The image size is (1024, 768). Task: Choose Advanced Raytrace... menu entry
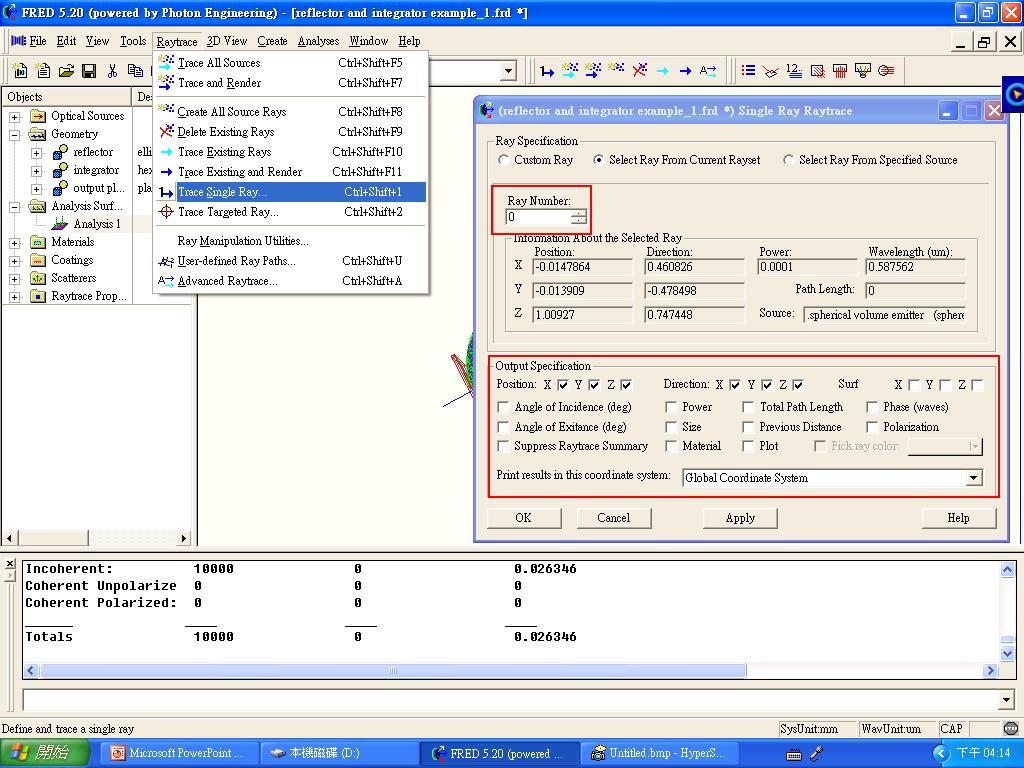click(x=291, y=281)
